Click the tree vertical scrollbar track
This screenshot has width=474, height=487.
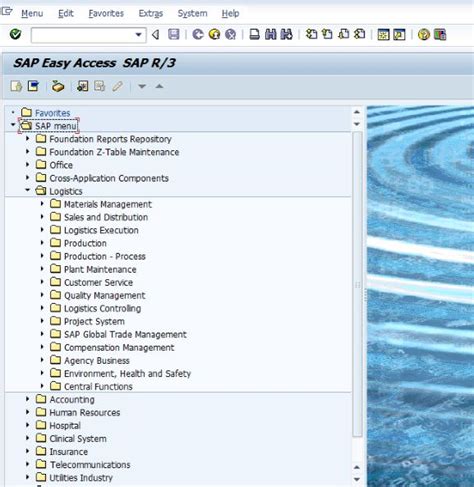[x=357, y=283]
